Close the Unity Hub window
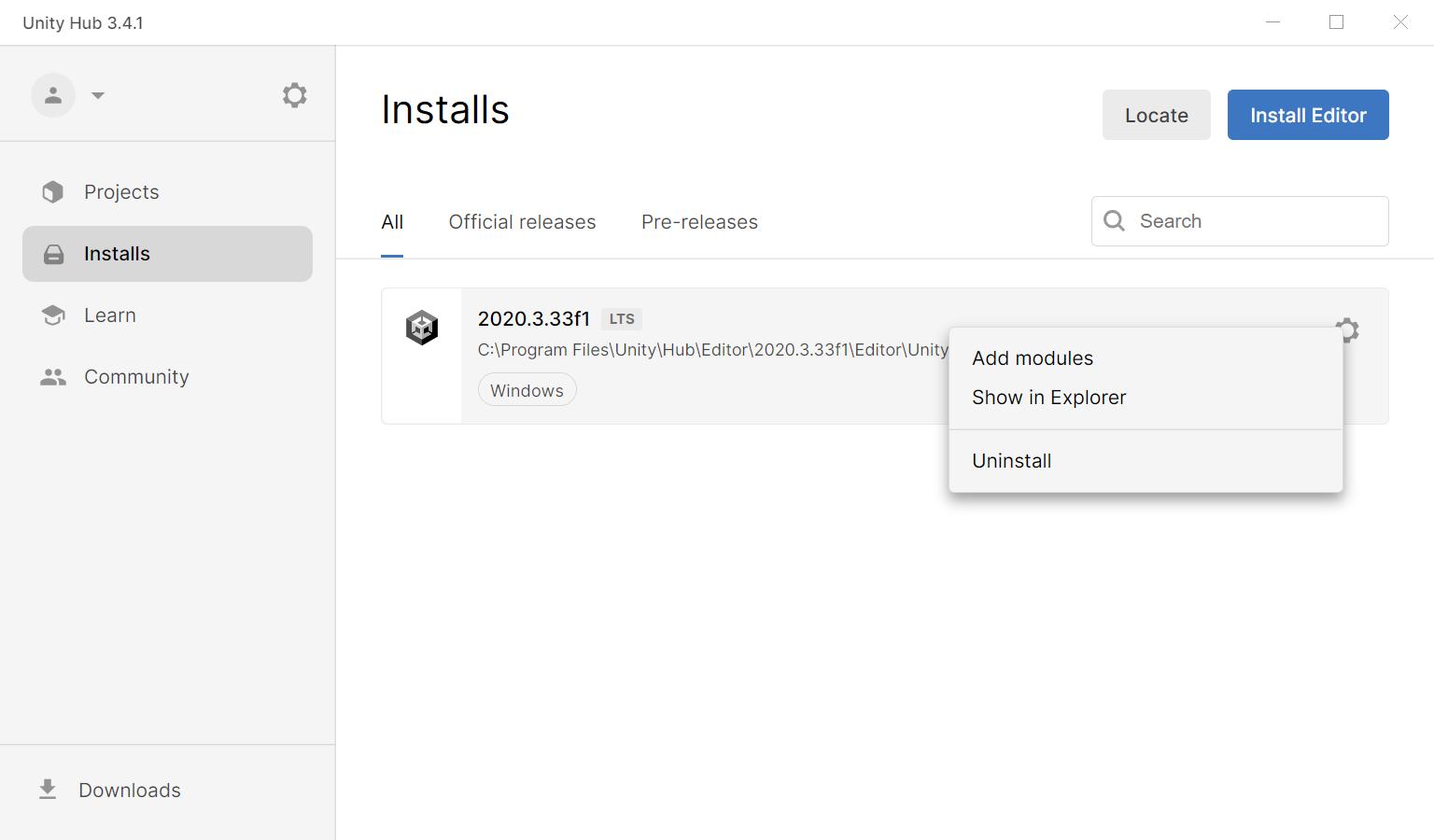 coord(1400,21)
